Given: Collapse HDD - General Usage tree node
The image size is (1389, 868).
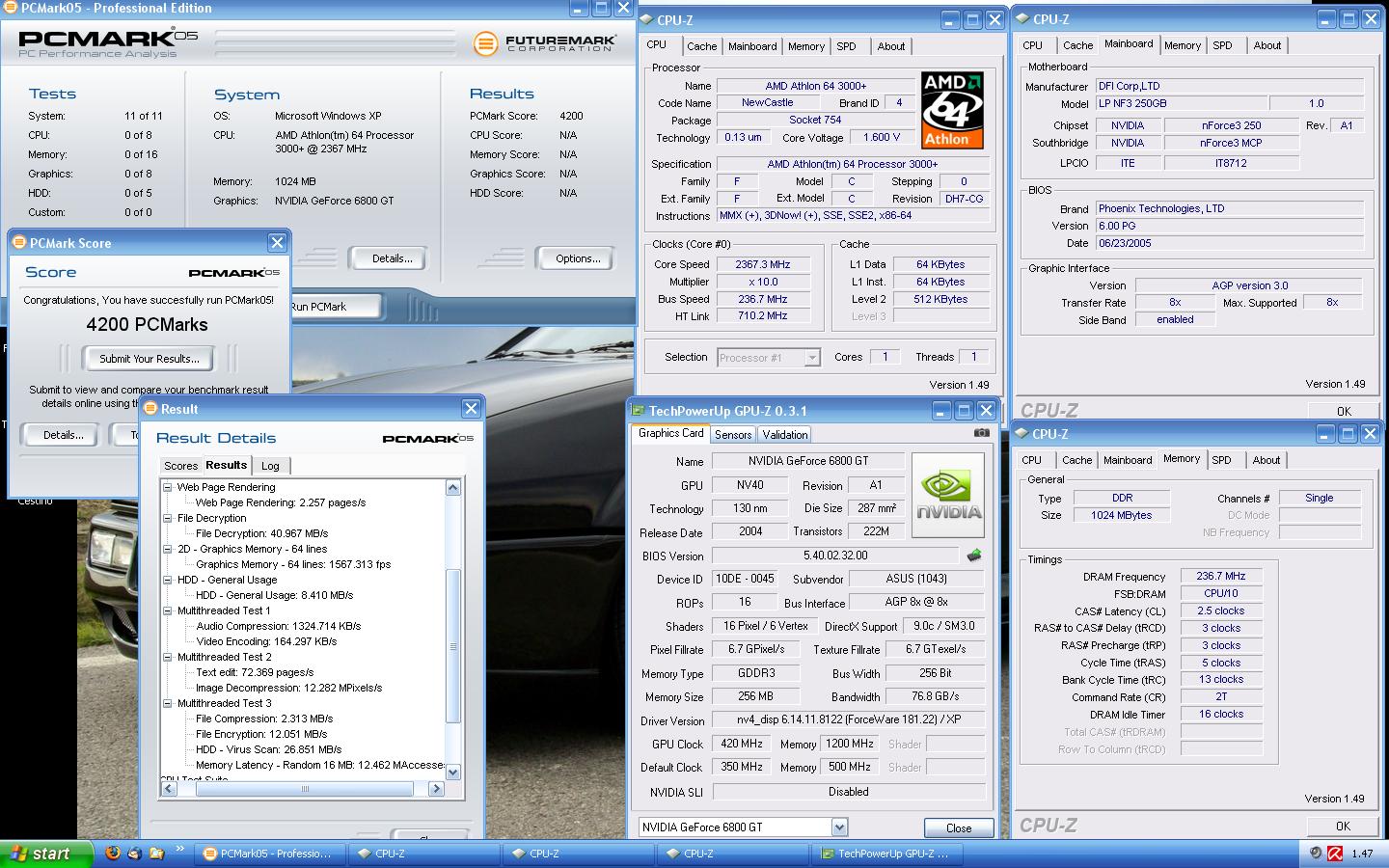Looking at the screenshot, I should click(x=168, y=580).
